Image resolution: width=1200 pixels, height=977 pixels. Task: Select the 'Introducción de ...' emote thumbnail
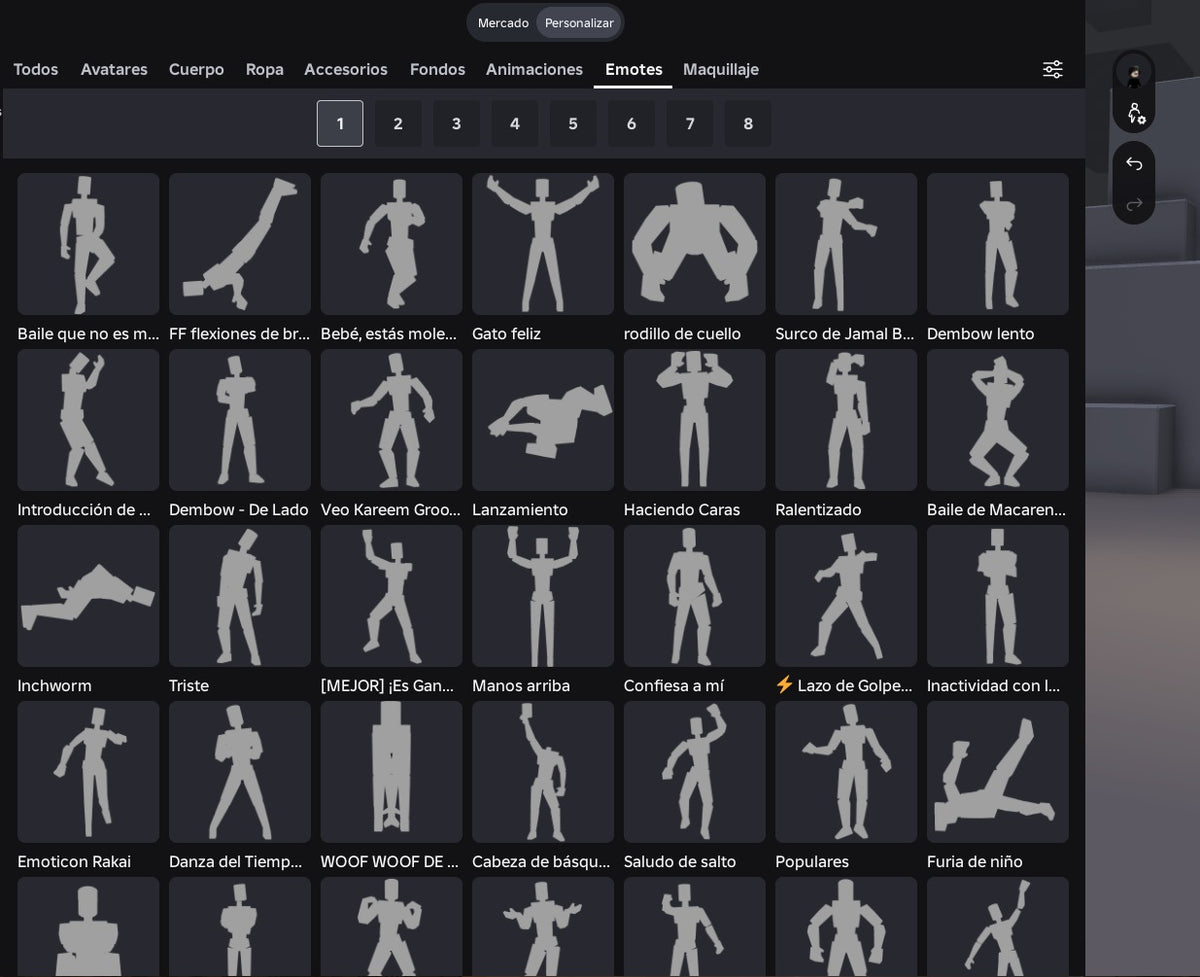tap(88, 420)
